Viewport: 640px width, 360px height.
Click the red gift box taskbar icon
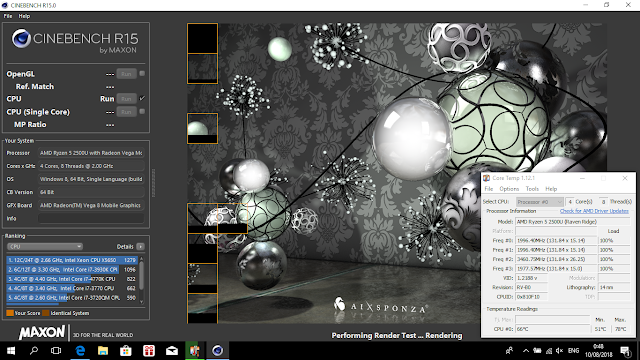point(149,351)
